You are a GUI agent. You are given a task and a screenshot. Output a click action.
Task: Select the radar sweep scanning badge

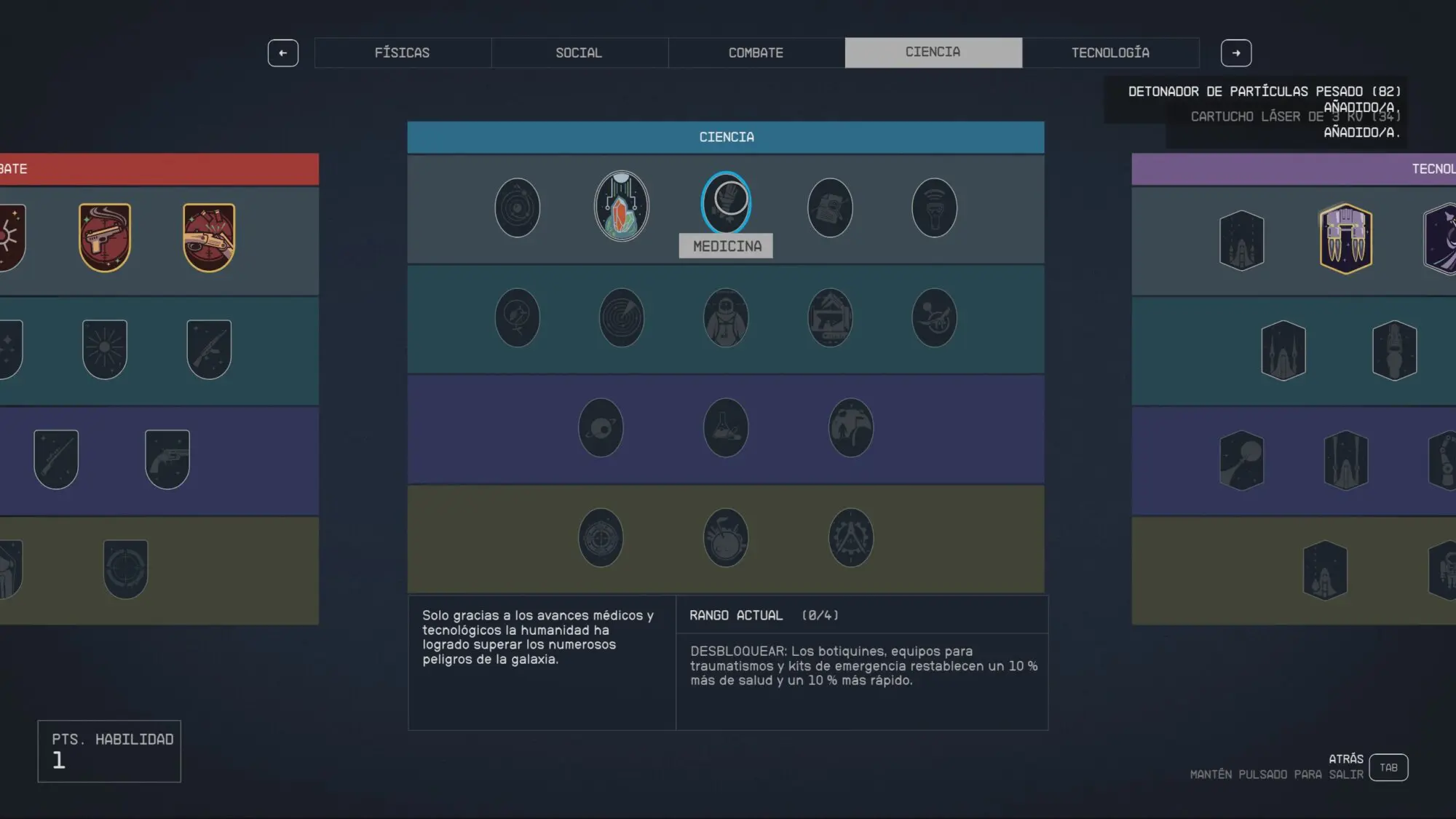tap(621, 317)
